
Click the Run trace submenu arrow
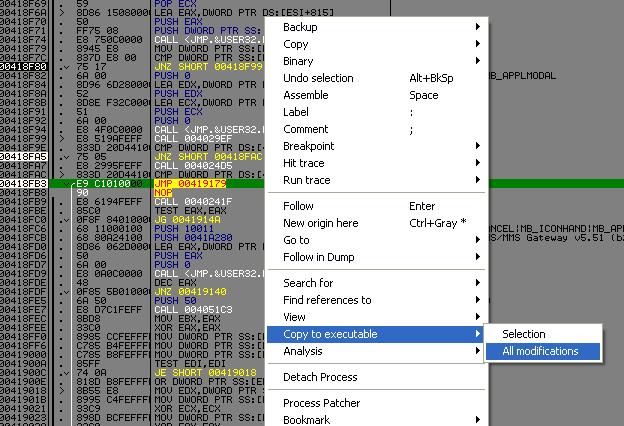point(478,180)
